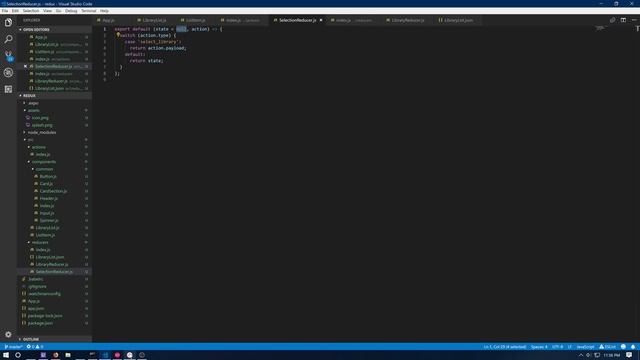Open Button.js in the common folder
The image size is (640, 360).
click(x=48, y=176)
